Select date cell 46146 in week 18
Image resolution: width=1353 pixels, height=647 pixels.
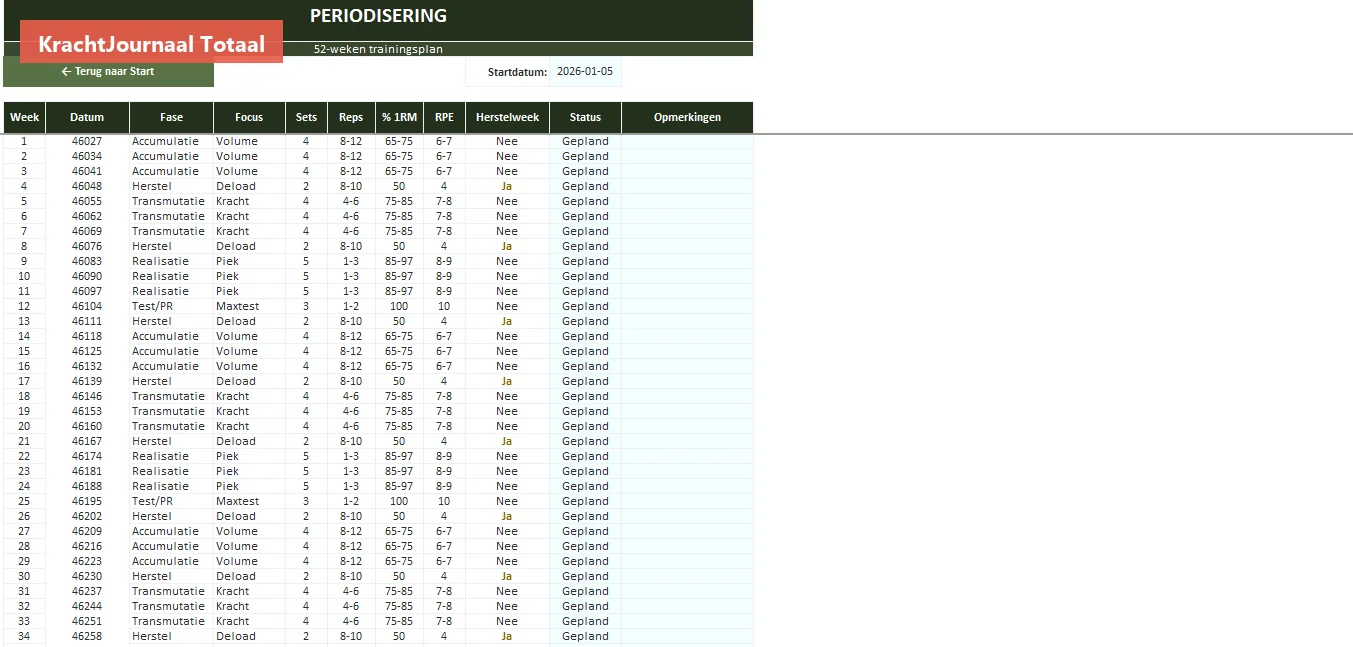(x=87, y=396)
